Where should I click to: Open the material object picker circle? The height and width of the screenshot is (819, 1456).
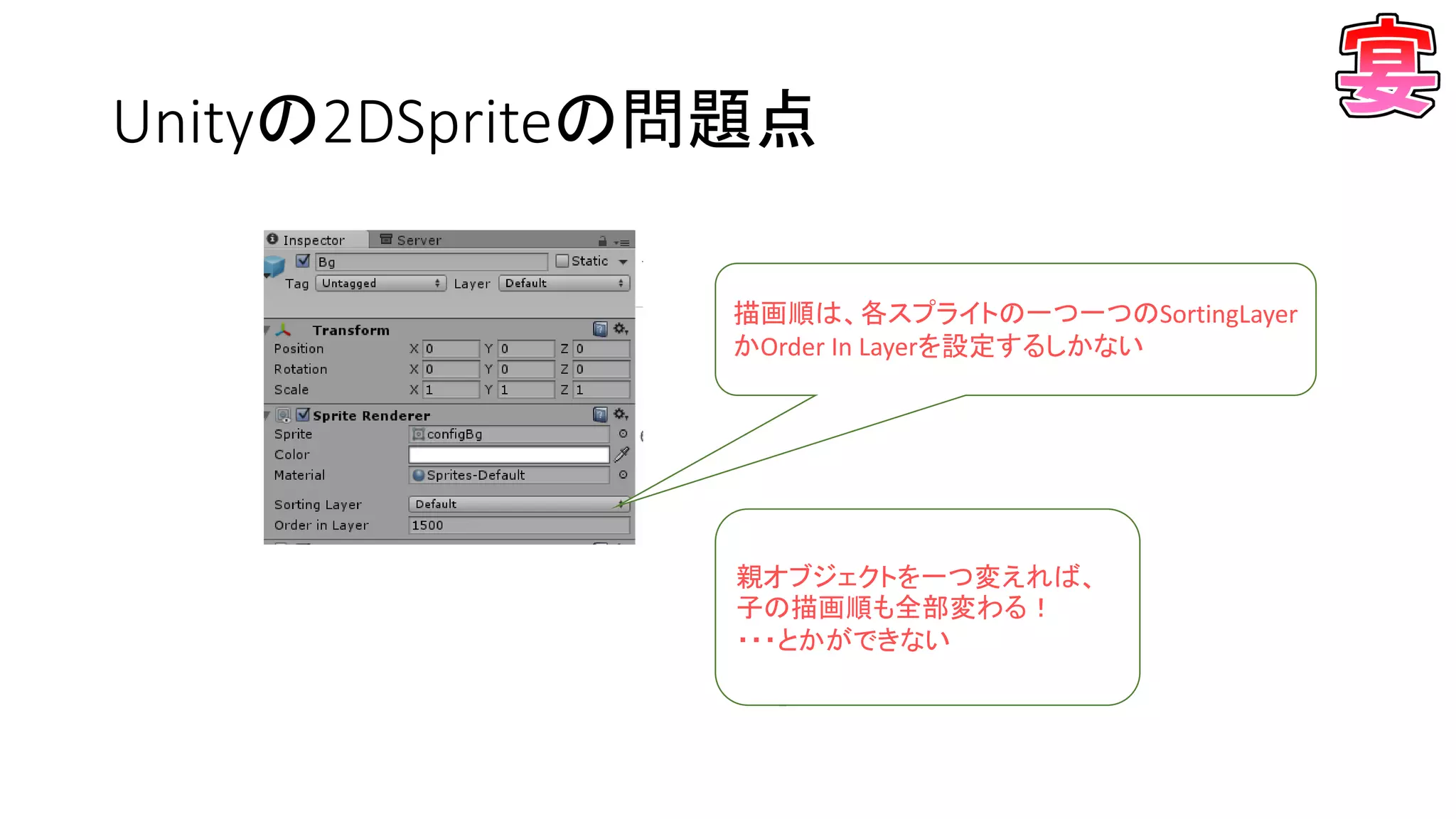tap(623, 475)
